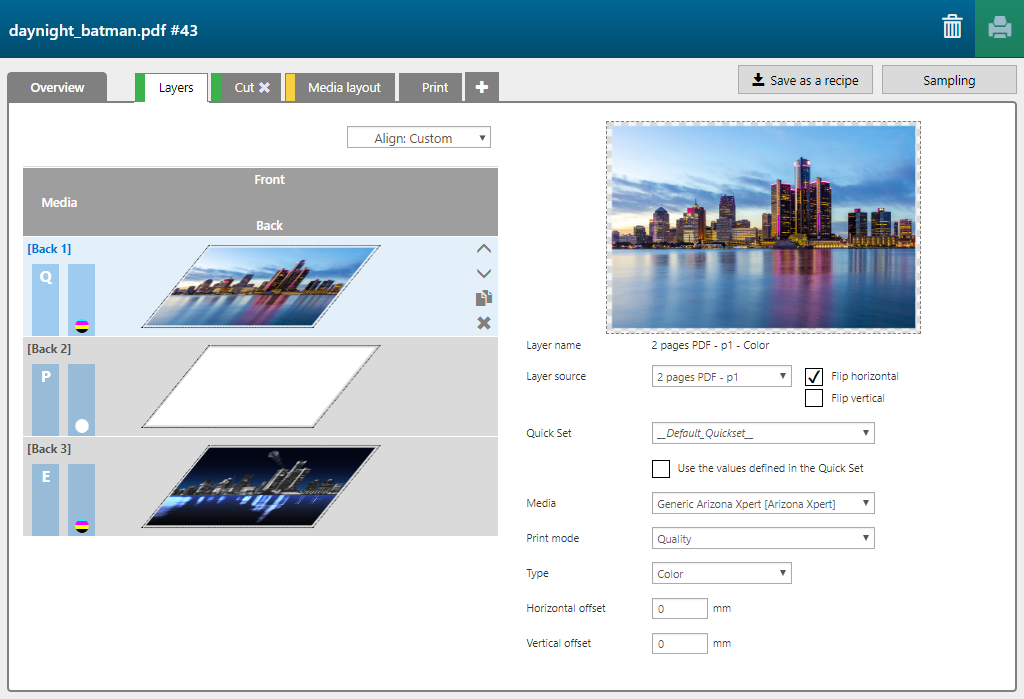Open the Media dropdown Generic Arizona Xpert
This screenshot has height=699, width=1024.
(763, 504)
